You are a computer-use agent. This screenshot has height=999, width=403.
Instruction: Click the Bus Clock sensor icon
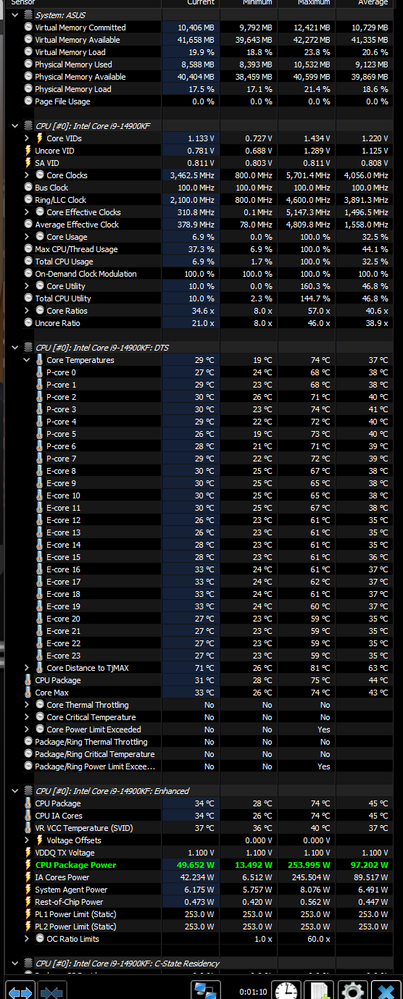(28, 187)
